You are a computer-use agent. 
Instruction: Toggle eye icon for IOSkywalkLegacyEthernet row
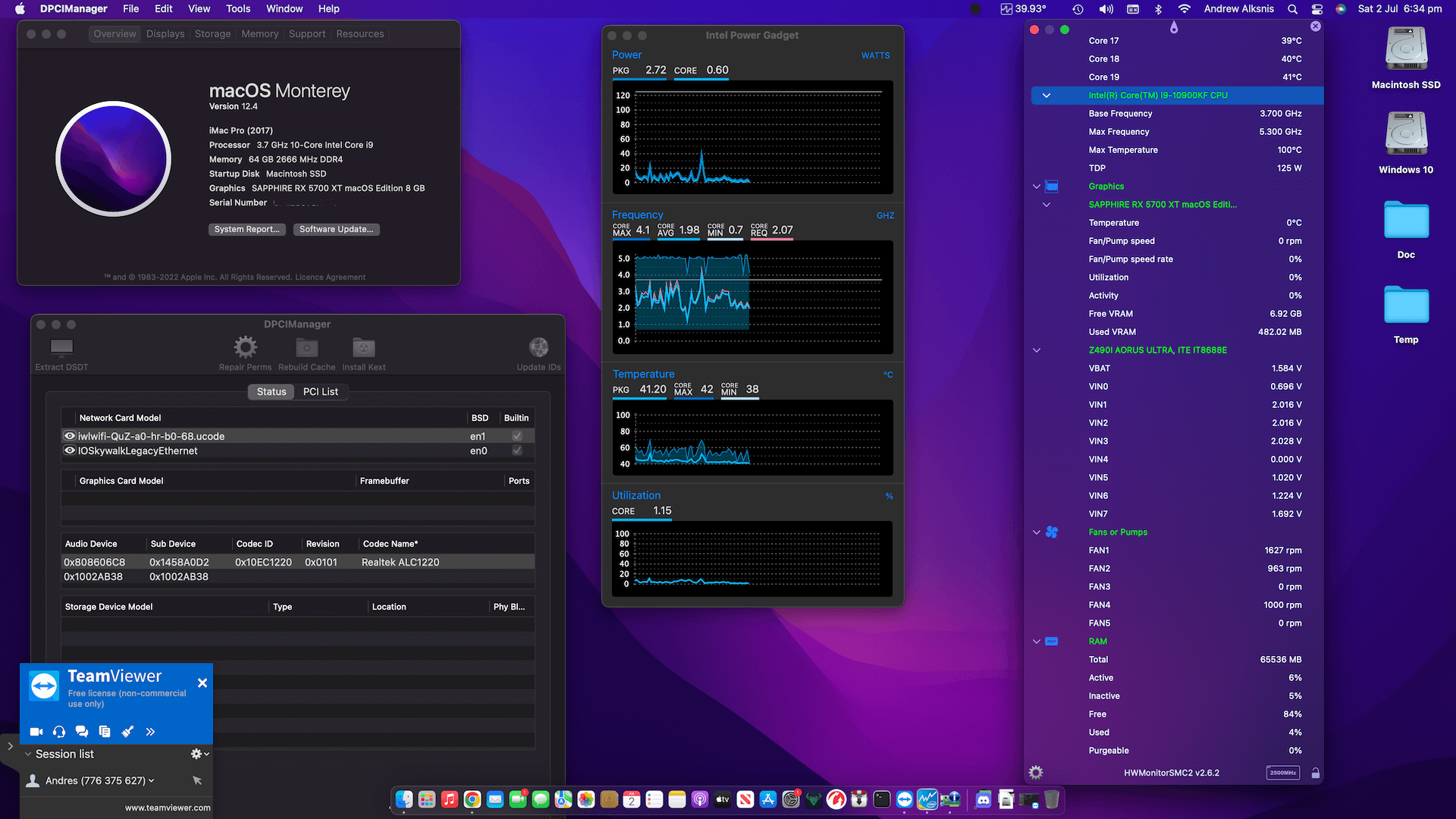click(x=70, y=450)
